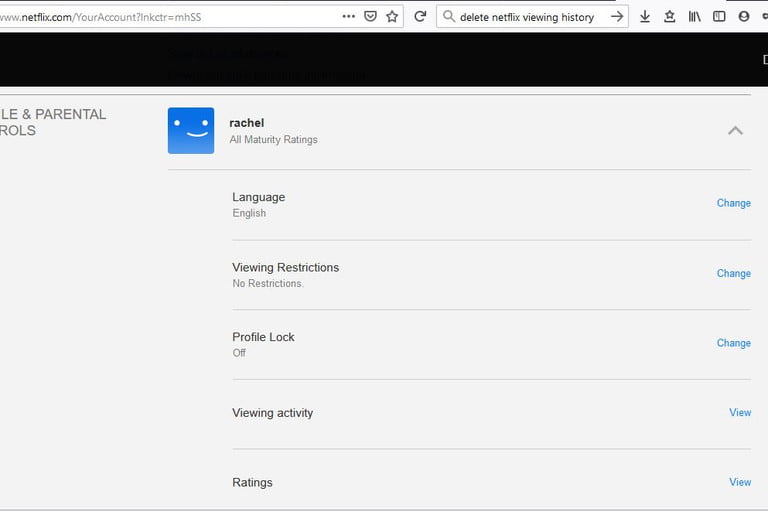Bookmark this page with the star icon

(x=392, y=17)
